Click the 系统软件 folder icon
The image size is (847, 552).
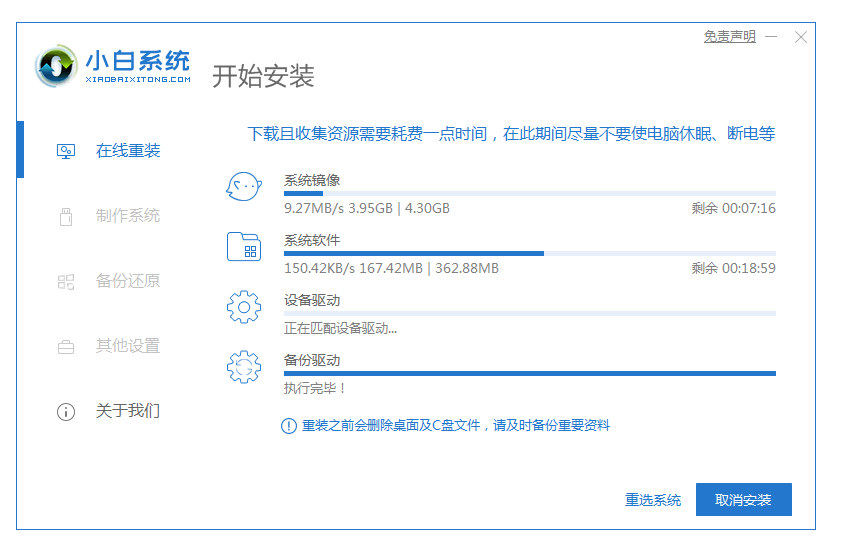click(243, 247)
